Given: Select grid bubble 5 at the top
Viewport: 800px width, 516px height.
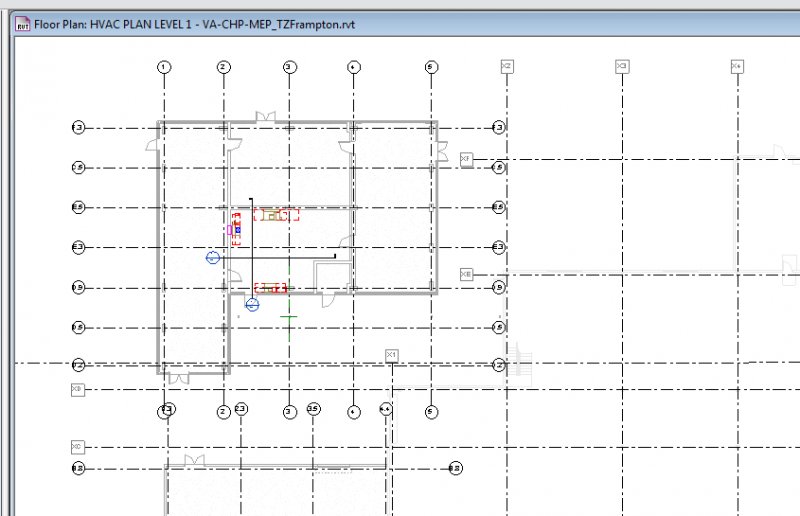Looking at the screenshot, I should click(431, 67).
